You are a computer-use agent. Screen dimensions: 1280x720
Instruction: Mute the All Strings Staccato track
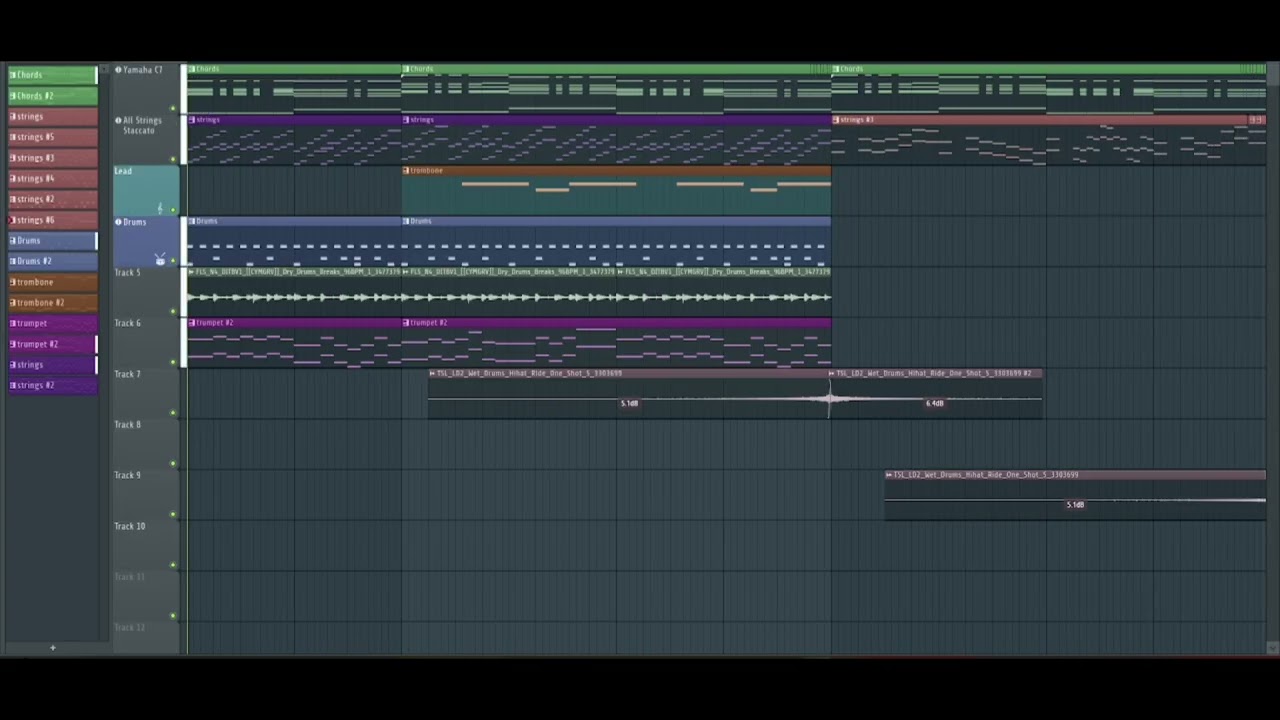173,159
